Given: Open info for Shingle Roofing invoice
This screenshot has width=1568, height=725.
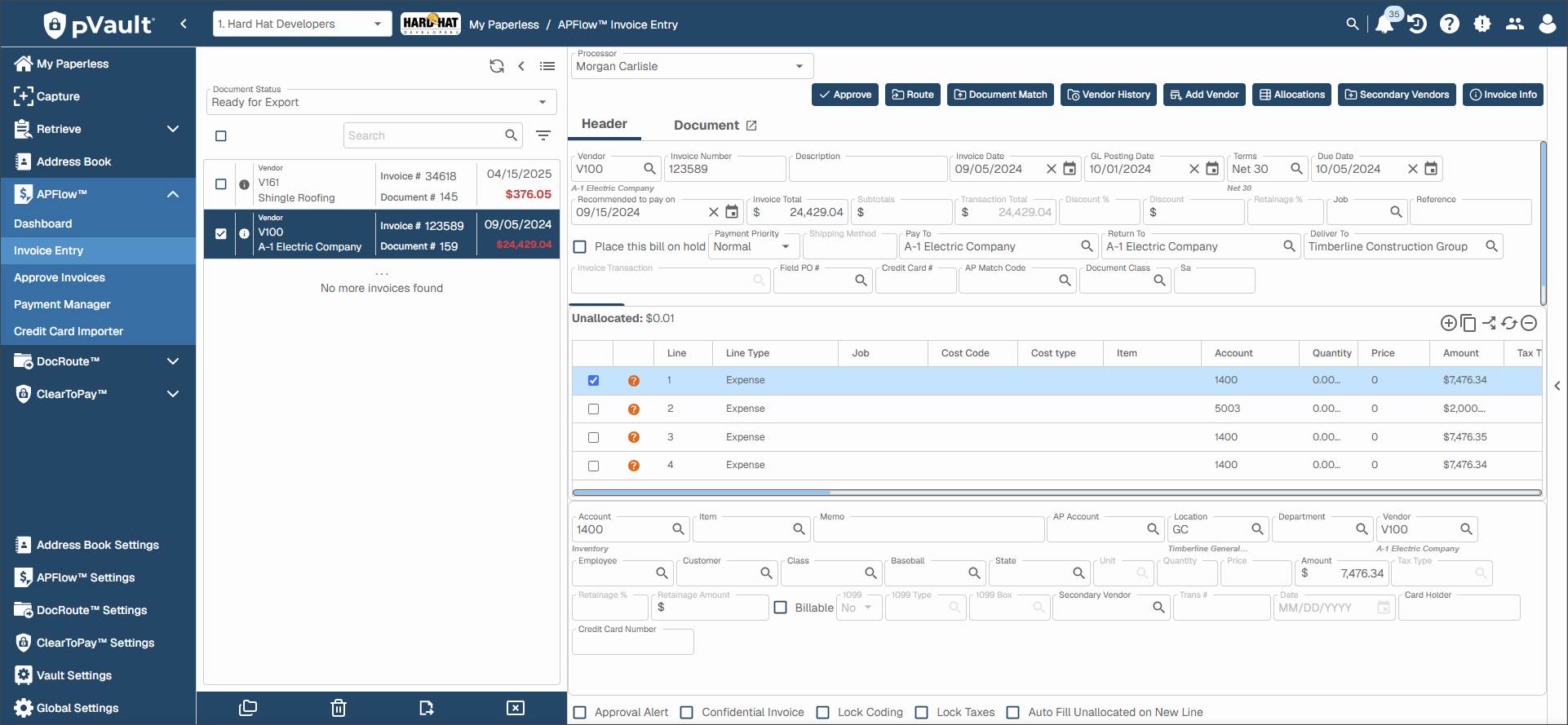Looking at the screenshot, I should pos(244,184).
